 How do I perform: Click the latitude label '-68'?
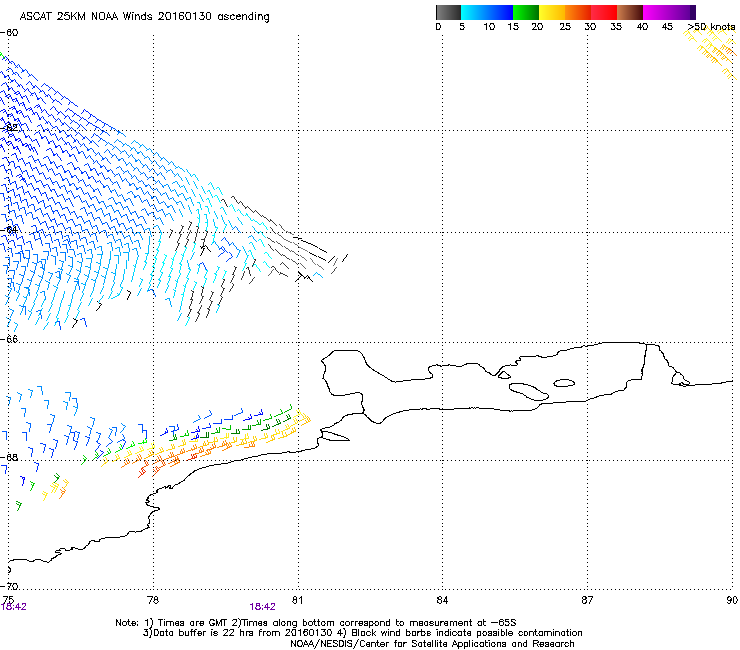[9, 457]
